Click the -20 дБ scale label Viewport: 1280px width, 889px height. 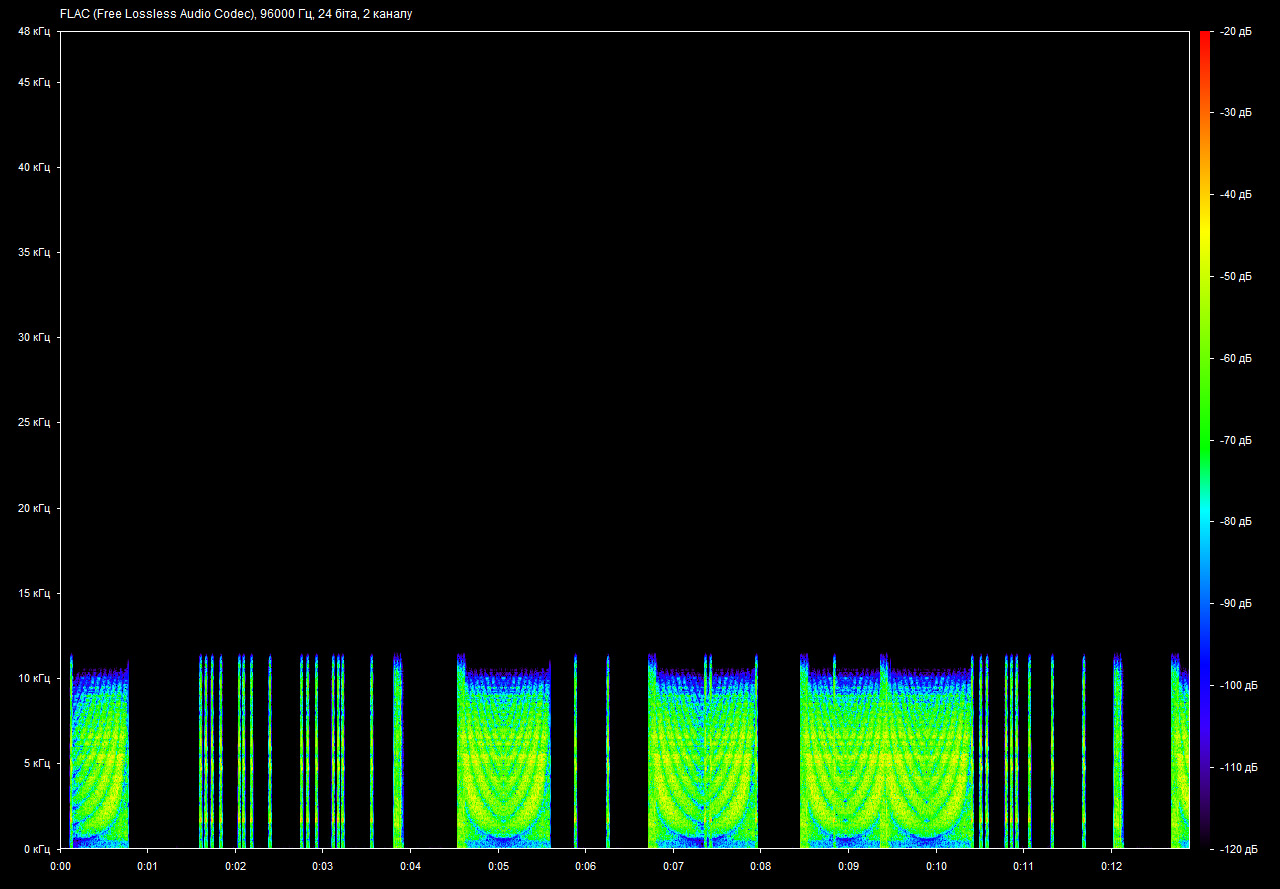coord(1236,32)
